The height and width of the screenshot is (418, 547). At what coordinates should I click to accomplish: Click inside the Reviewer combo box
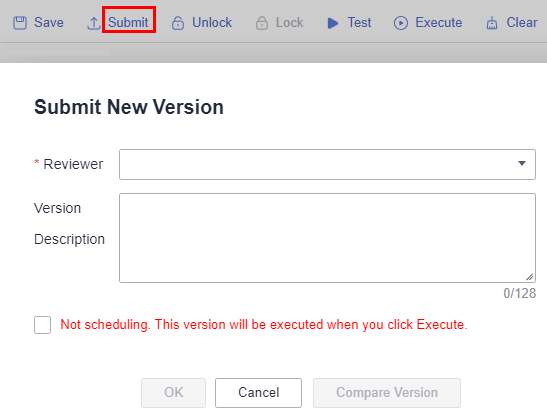(x=327, y=164)
